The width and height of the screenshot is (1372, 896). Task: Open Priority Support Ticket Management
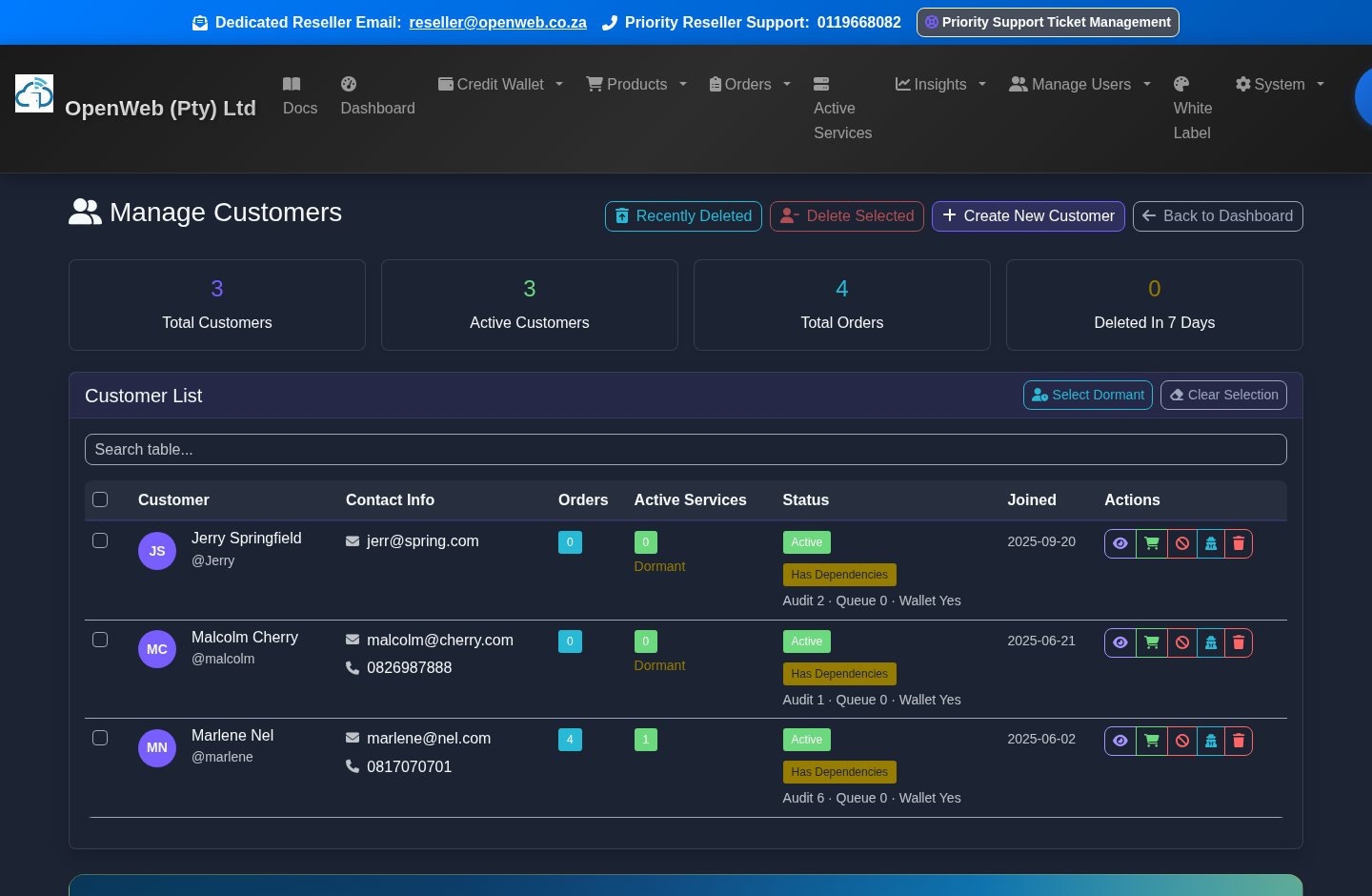[x=1048, y=22]
